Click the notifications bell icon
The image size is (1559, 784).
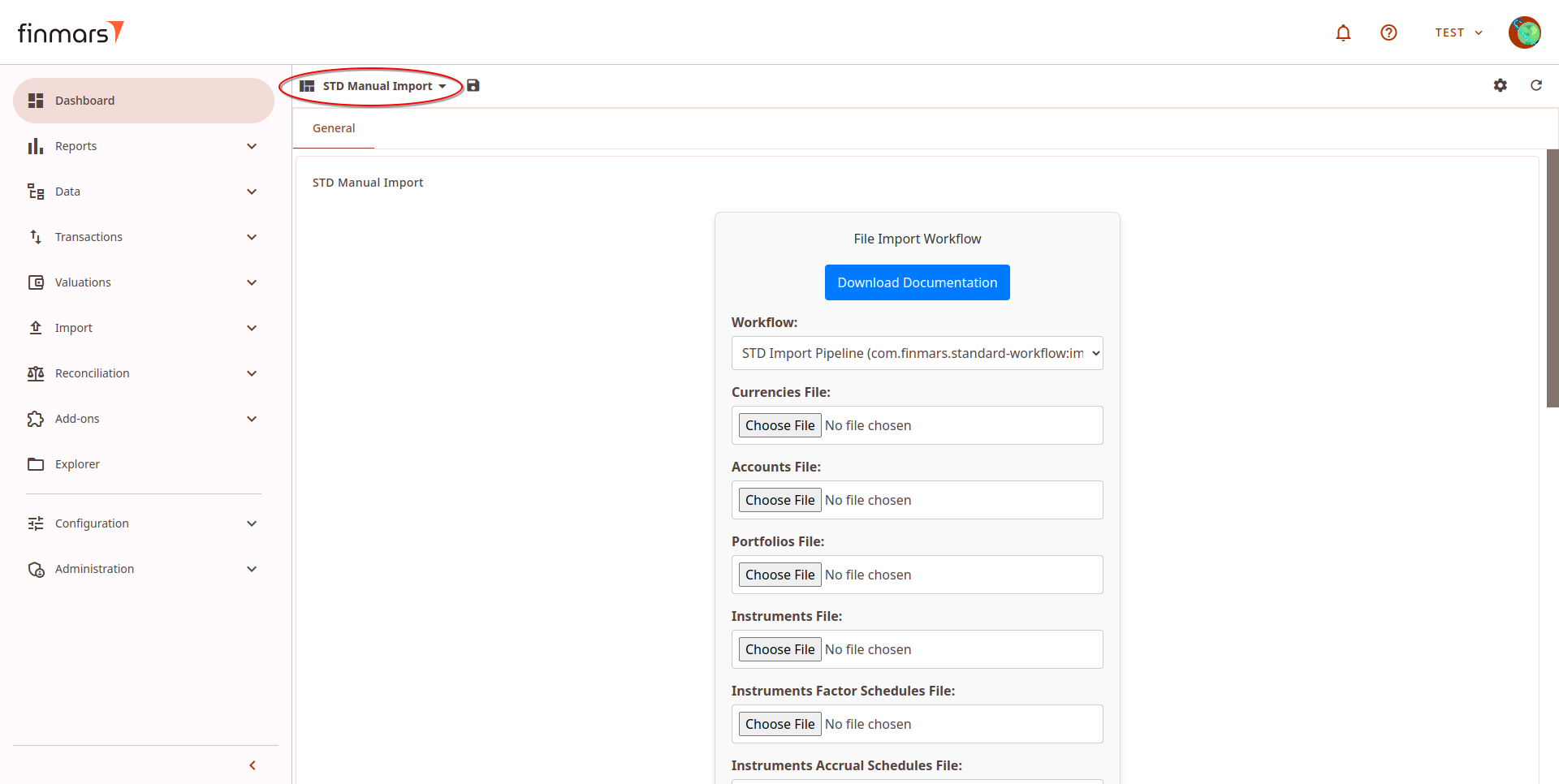click(1343, 32)
